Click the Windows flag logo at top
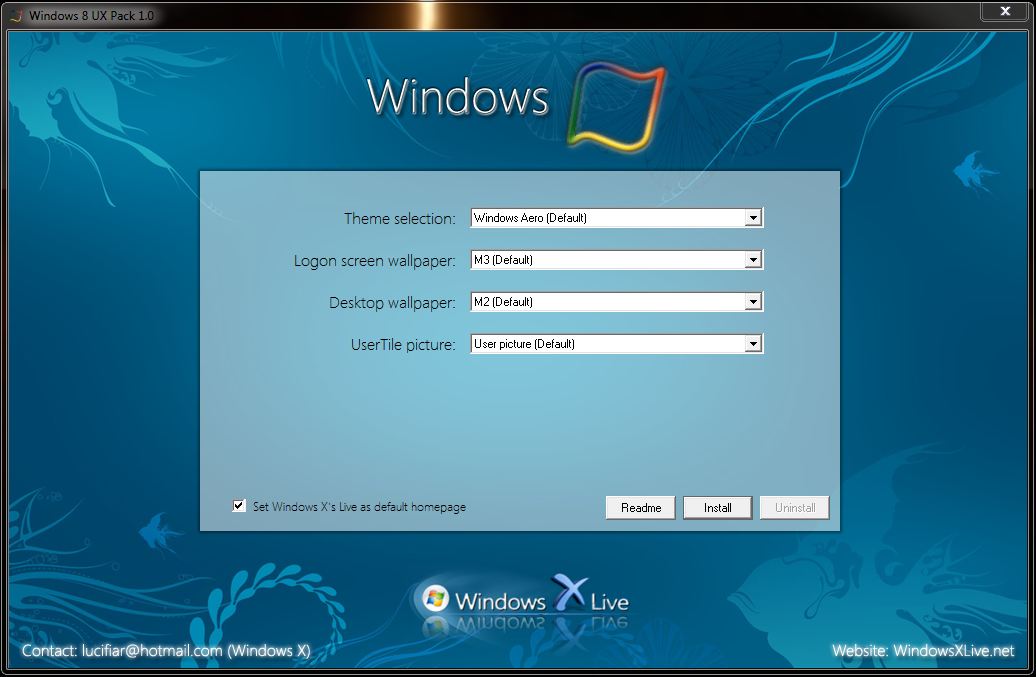This screenshot has height=677, width=1036. tap(616, 106)
